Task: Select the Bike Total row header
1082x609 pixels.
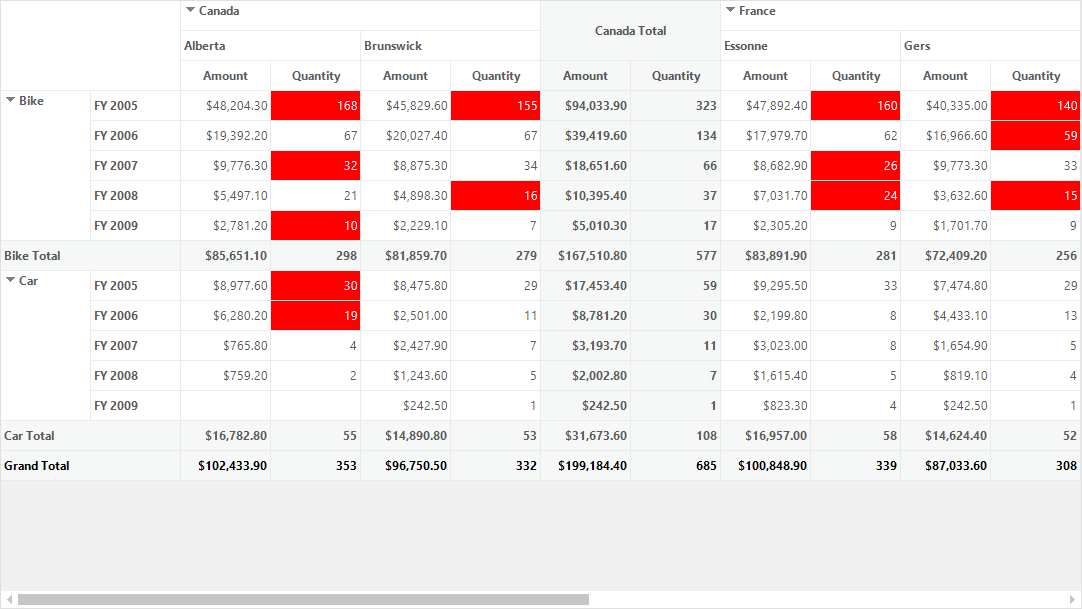Action: pyautogui.click(x=90, y=255)
